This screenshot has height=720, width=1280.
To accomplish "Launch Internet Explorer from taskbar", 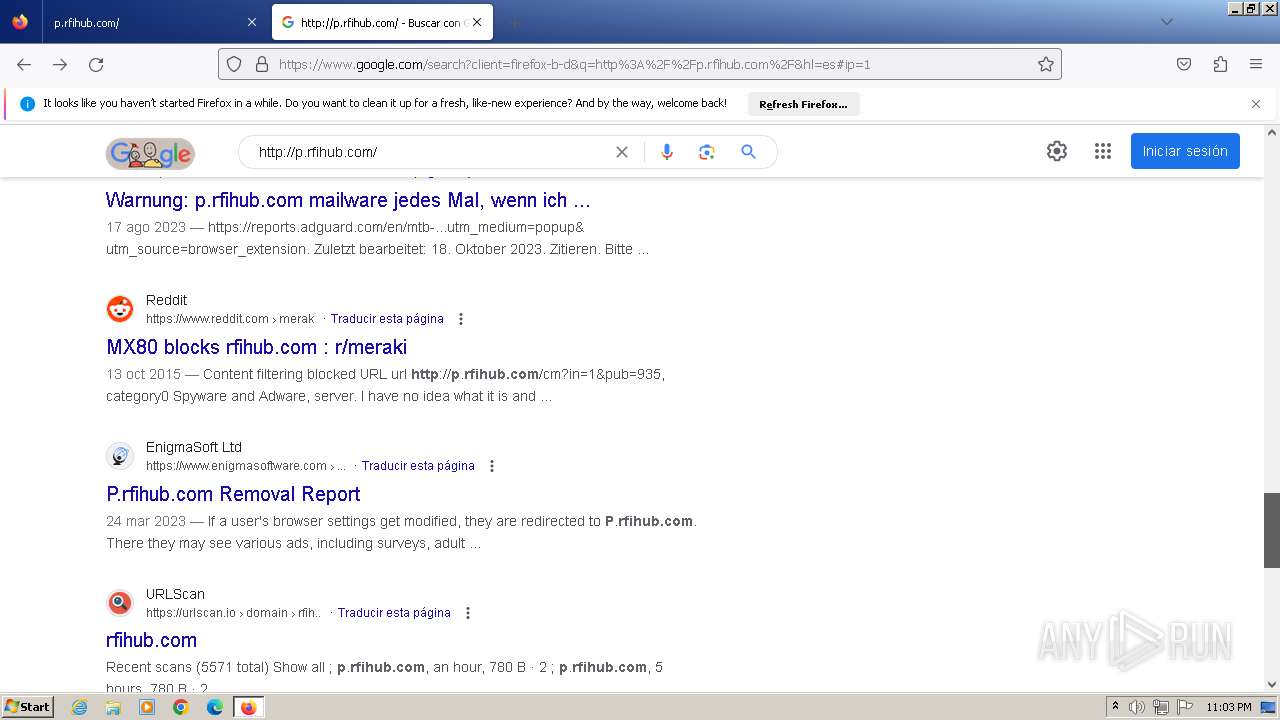I will pyautogui.click(x=80, y=707).
